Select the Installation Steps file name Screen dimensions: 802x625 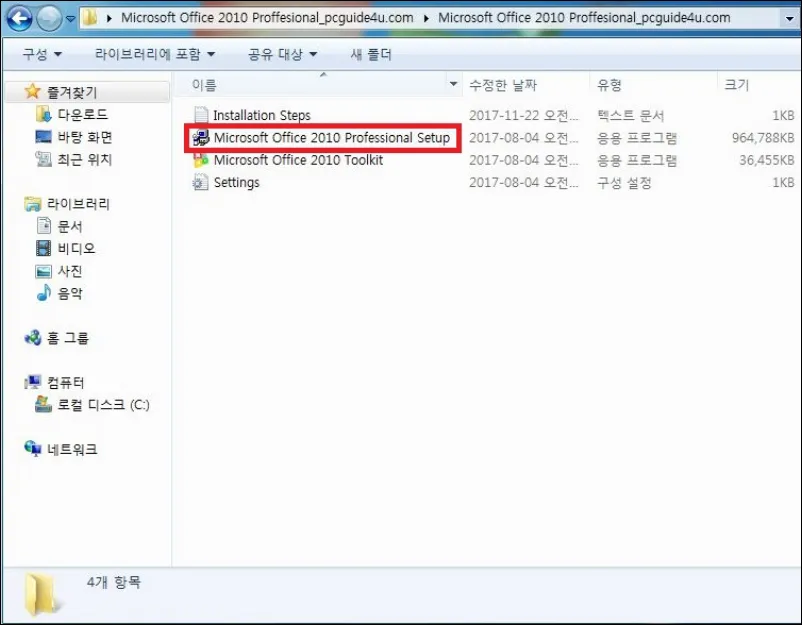tap(261, 116)
